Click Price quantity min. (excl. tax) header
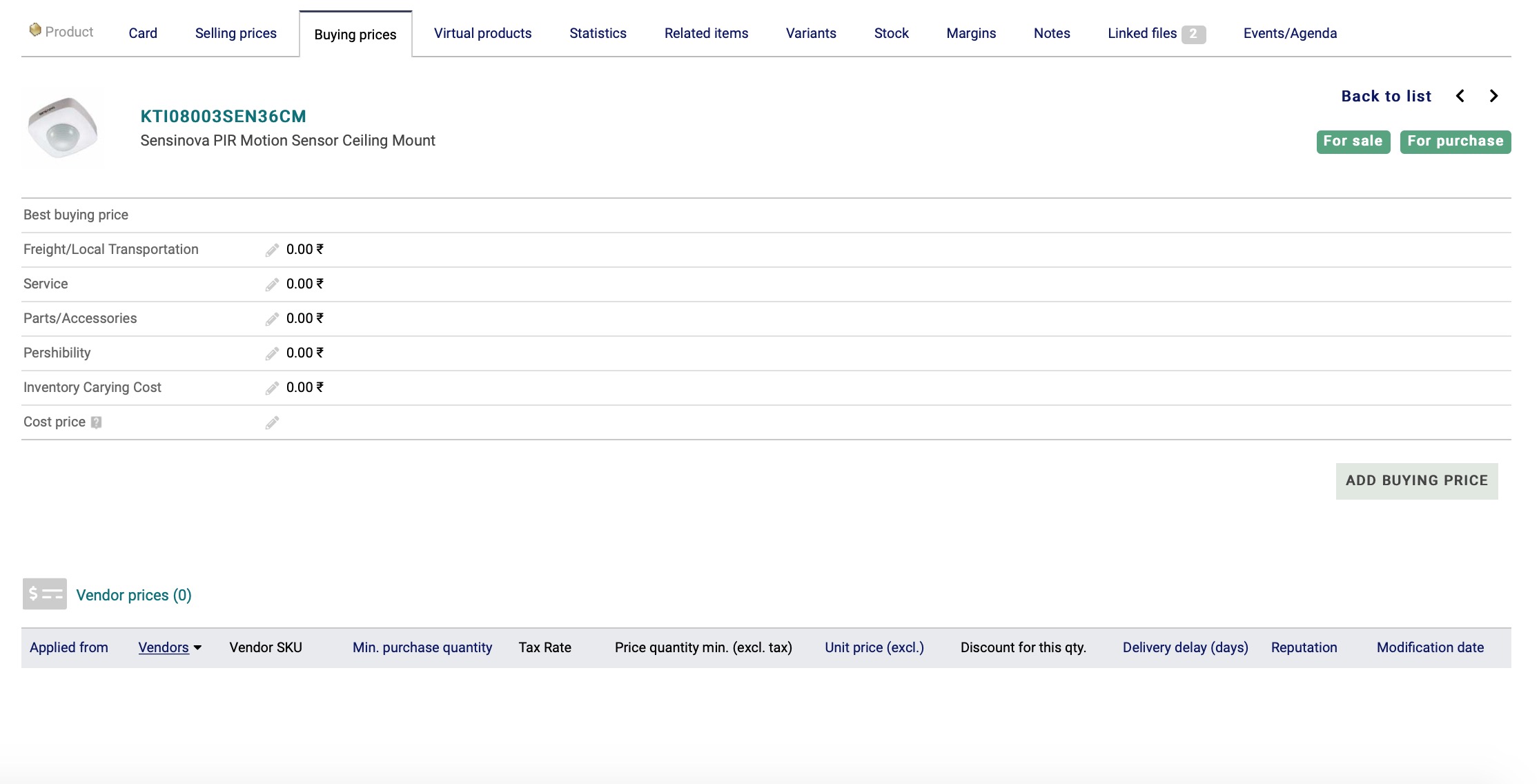Viewport: 1539px width, 784px height. [703, 647]
